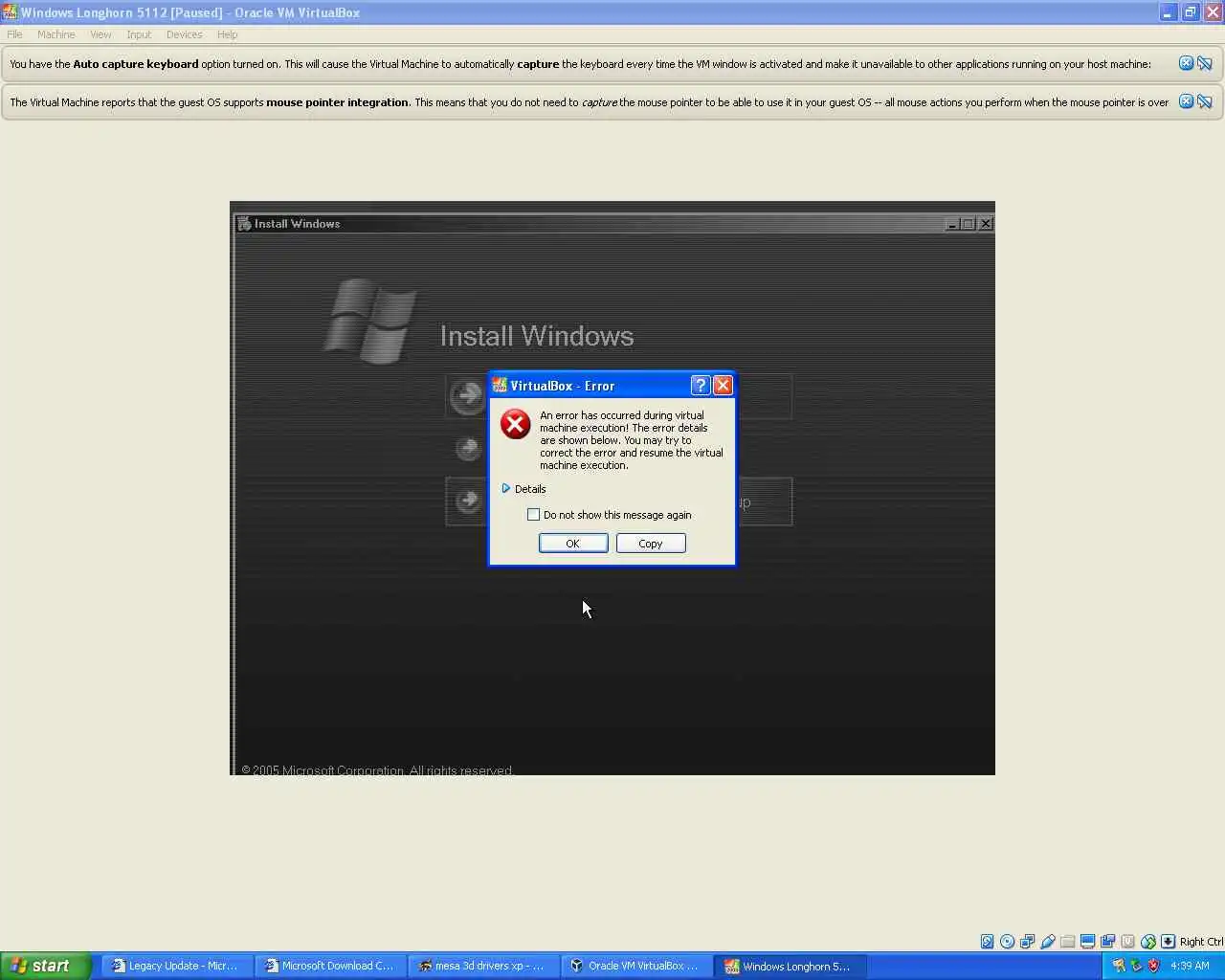Click the Windows Longhorn 5... taskbar button

(x=790, y=966)
